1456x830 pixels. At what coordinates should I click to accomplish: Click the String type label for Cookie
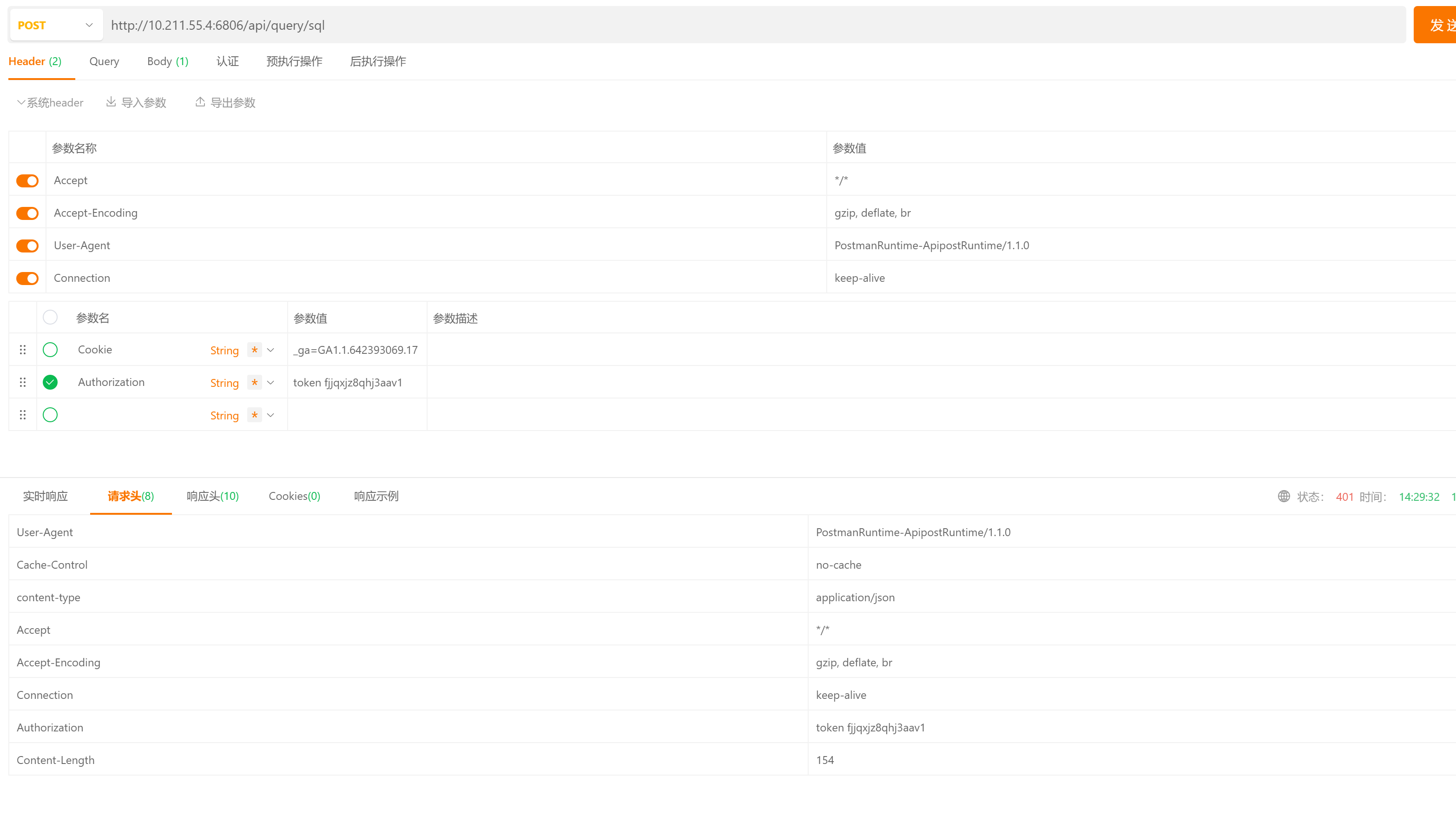click(224, 351)
